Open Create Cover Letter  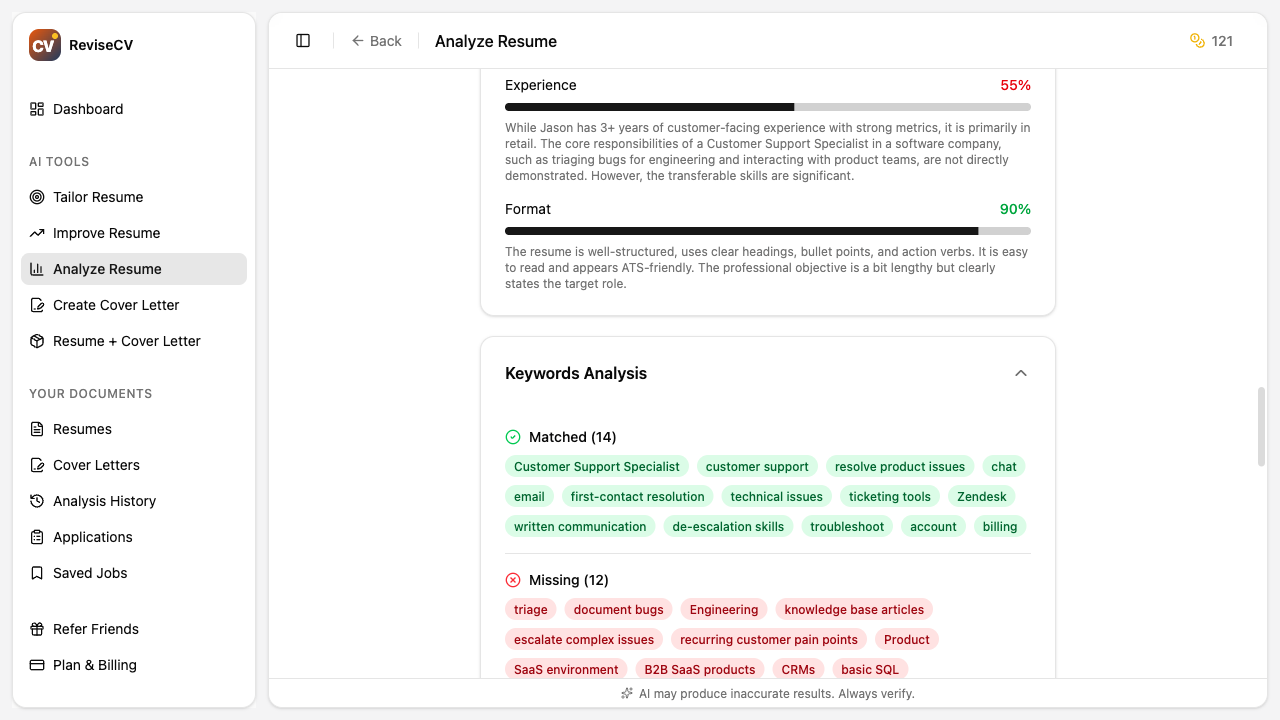[x=116, y=305]
